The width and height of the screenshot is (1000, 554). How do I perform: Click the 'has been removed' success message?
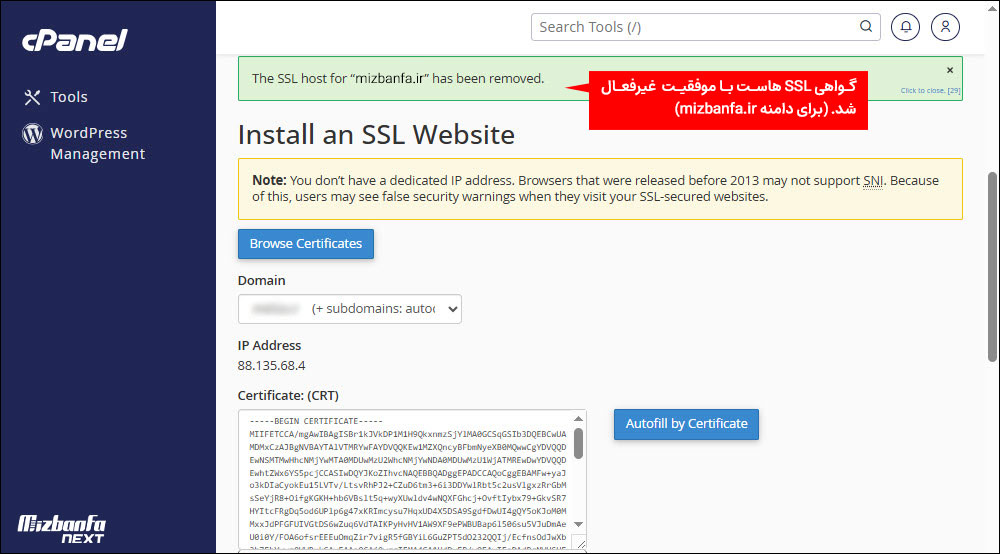398,79
